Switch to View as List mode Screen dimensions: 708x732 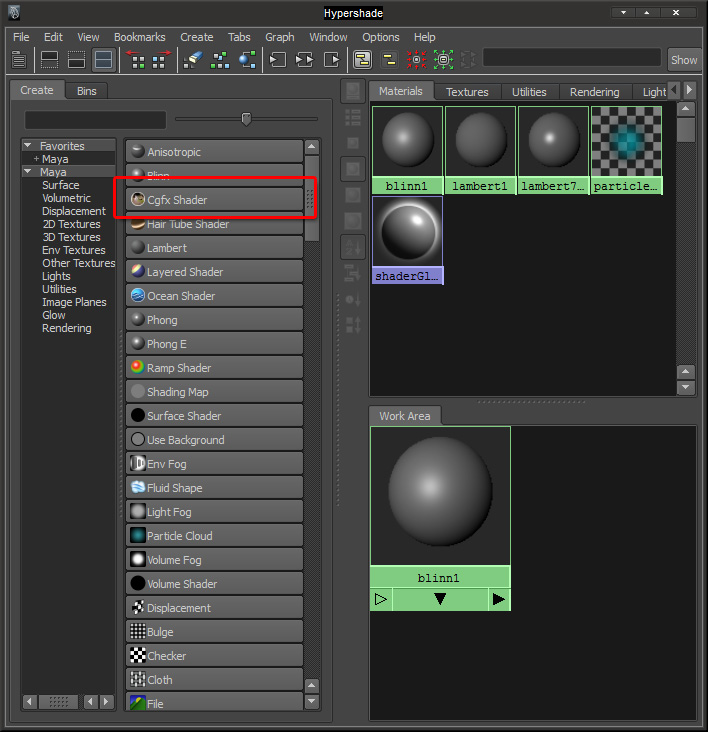[353, 117]
